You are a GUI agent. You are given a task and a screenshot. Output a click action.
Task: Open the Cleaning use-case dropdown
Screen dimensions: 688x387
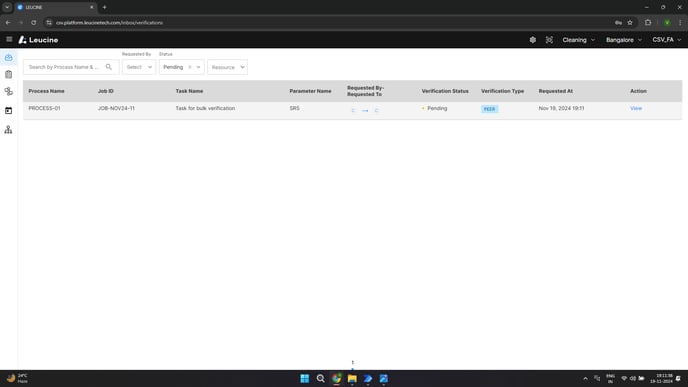[x=579, y=40]
